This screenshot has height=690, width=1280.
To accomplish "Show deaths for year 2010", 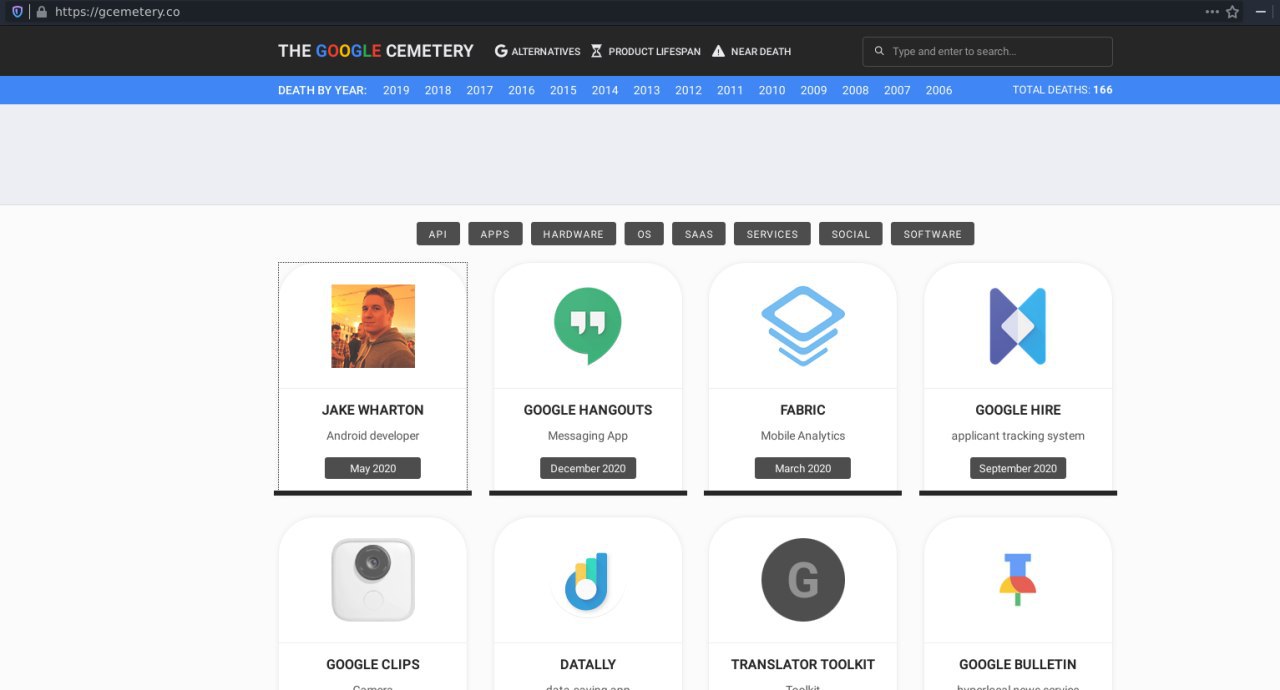I will (772, 90).
